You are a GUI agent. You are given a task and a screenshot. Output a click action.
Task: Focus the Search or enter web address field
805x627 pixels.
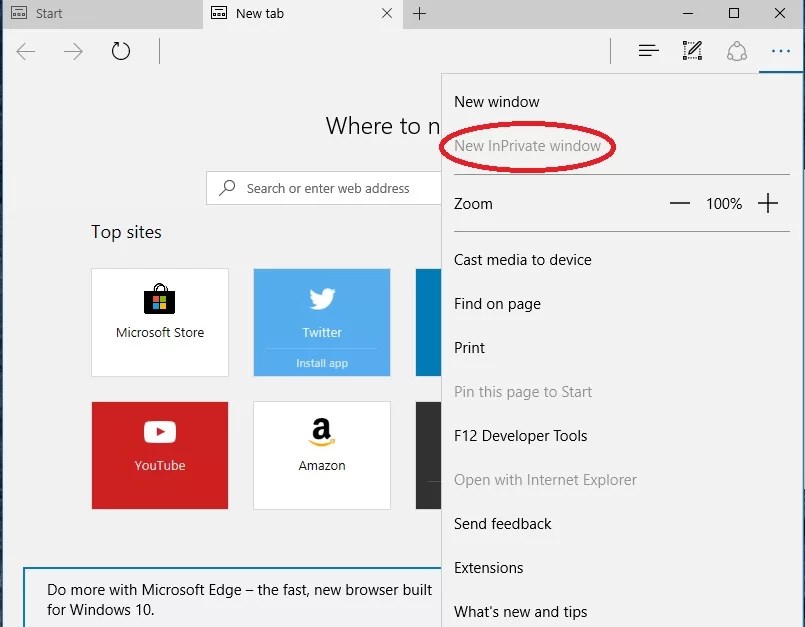pyautogui.click(x=323, y=188)
